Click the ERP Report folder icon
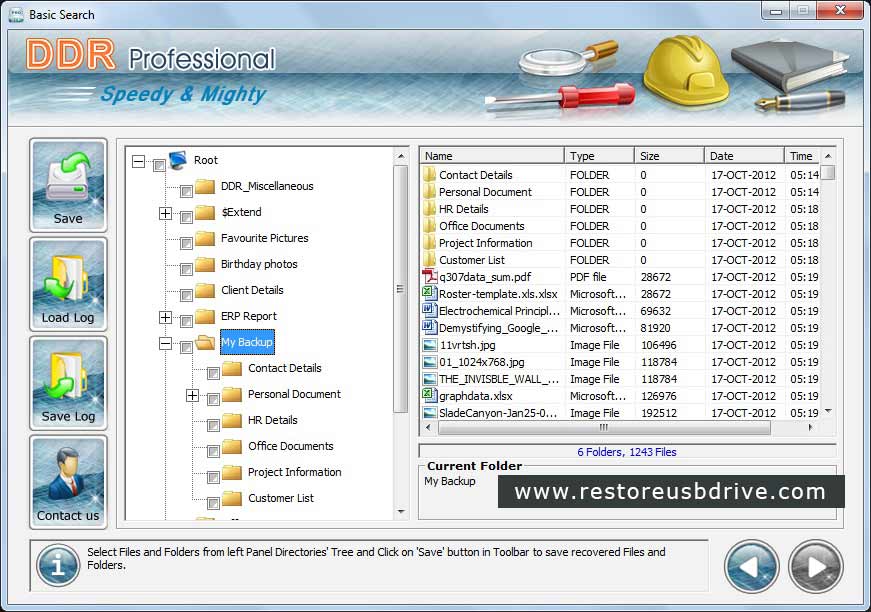Image resolution: width=871 pixels, height=612 pixels. 205,316
